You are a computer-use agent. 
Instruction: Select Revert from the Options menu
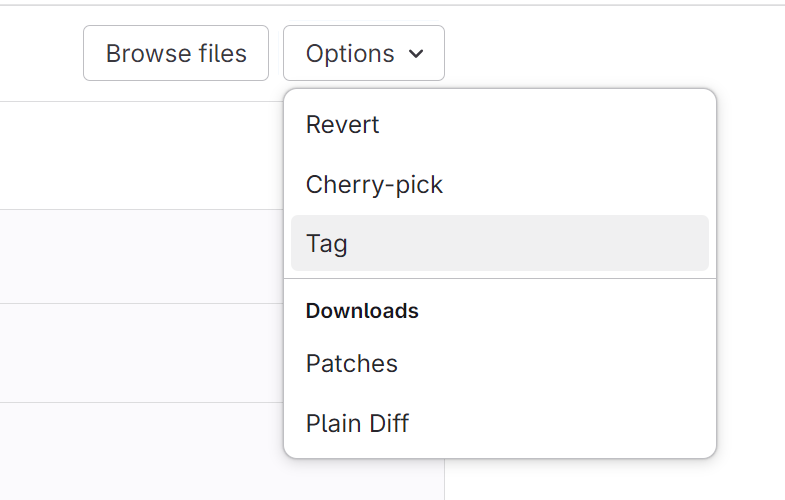[x=343, y=125]
